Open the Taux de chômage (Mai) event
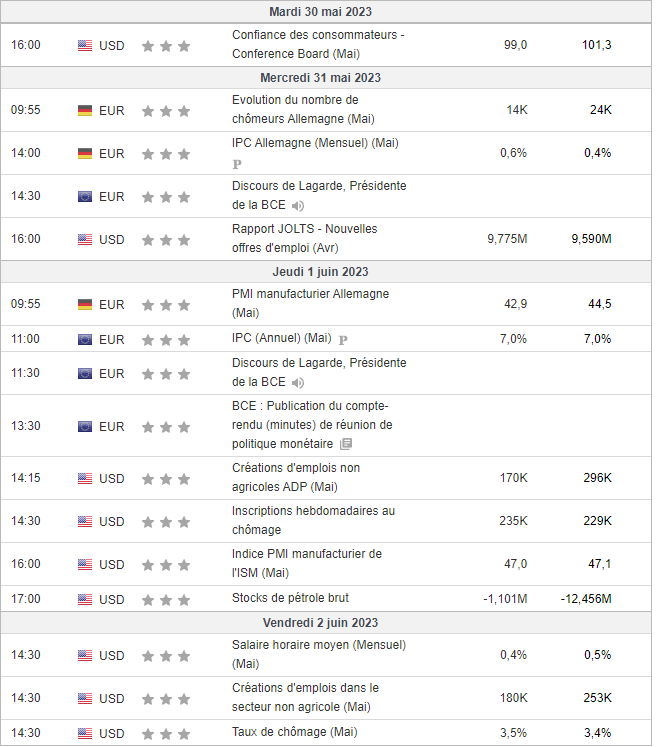 coord(294,732)
